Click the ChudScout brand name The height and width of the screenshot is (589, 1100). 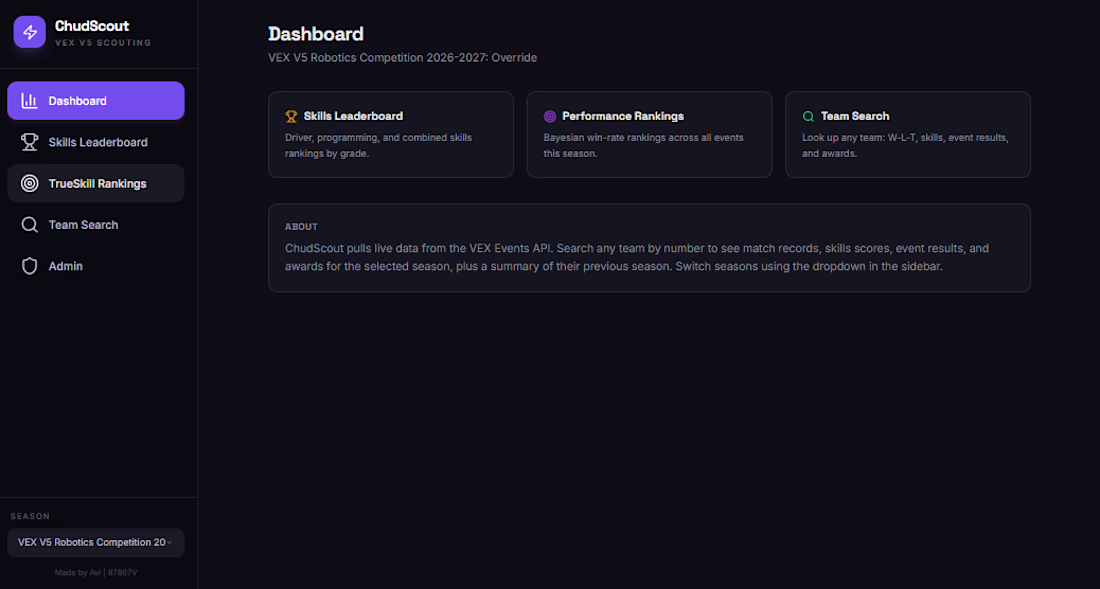tap(92, 26)
